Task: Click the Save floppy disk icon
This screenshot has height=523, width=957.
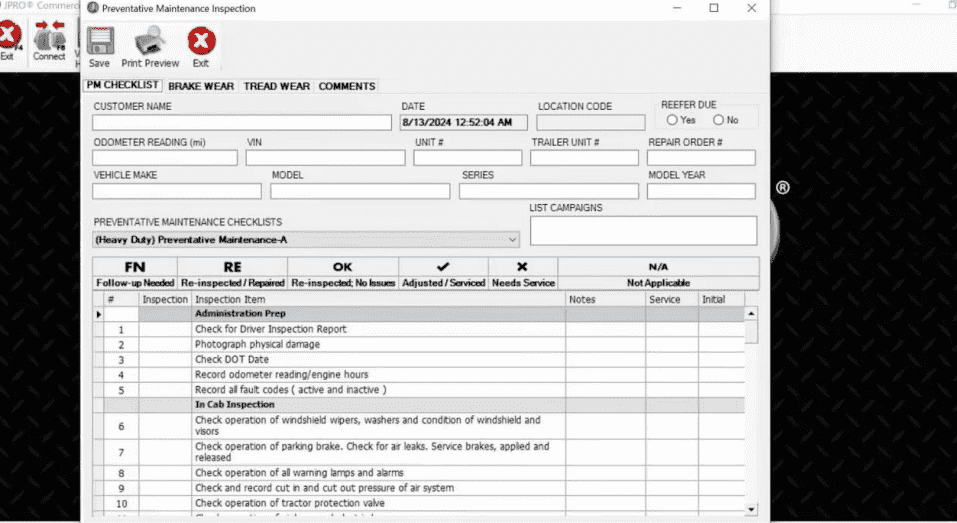Action: pyautogui.click(x=99, y=45)
